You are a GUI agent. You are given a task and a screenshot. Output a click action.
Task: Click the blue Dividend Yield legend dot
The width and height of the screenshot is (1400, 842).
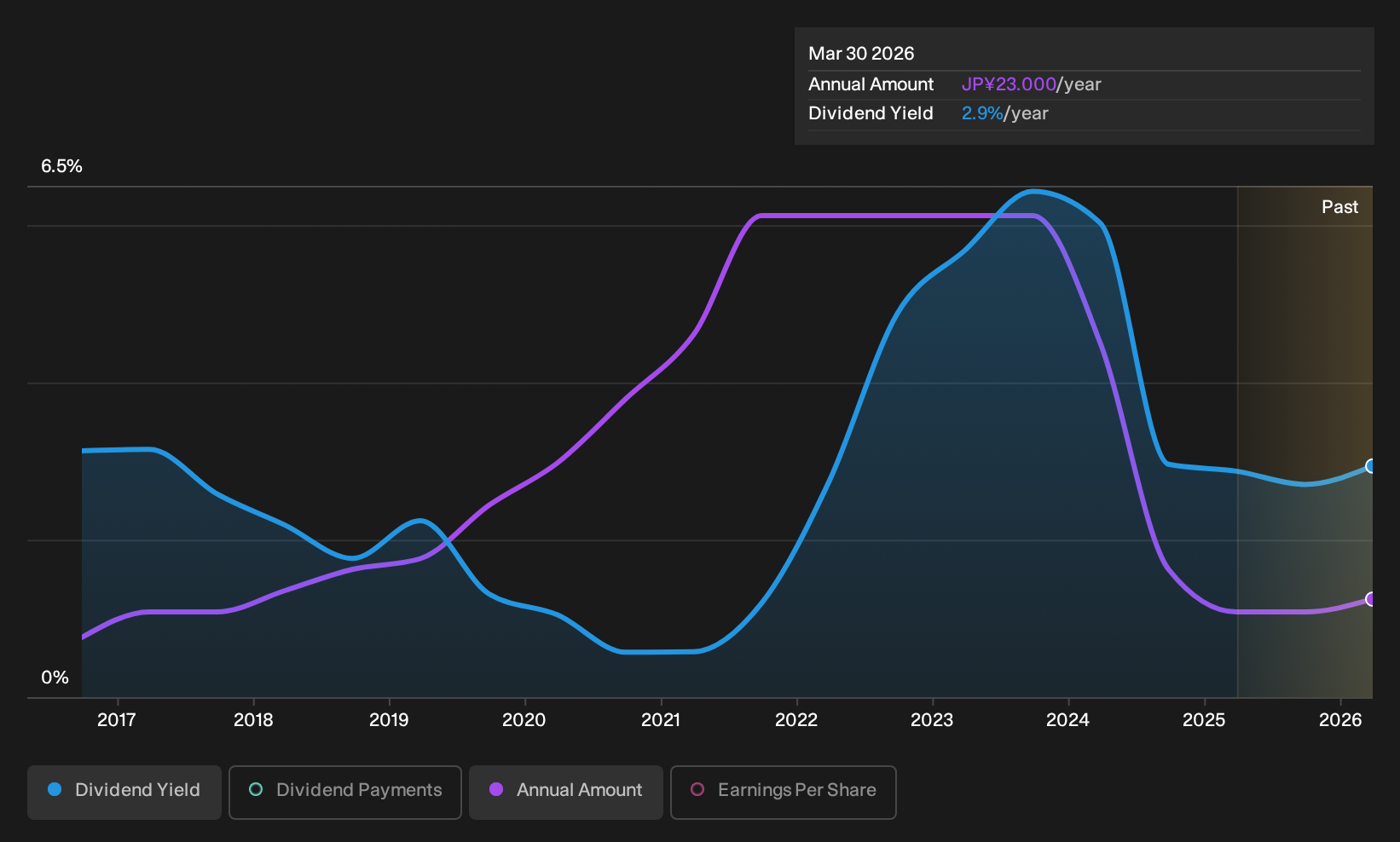(55, 790)
